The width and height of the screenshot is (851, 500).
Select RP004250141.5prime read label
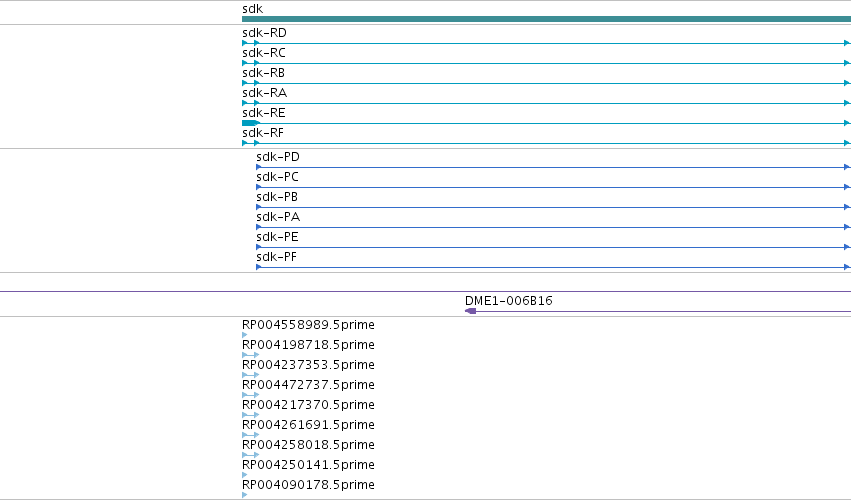(x=308, y=465)
